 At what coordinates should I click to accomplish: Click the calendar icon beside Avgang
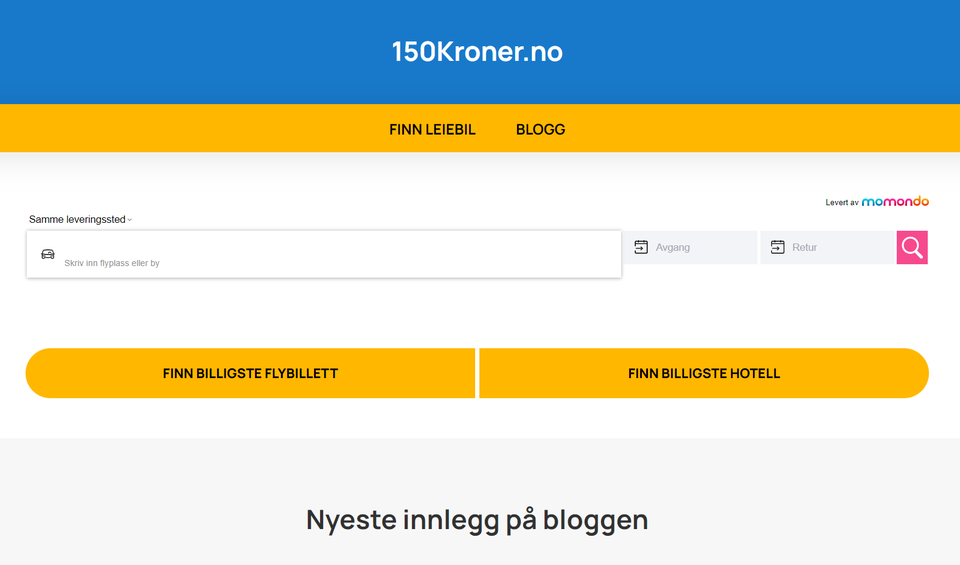tap(641, 247)
